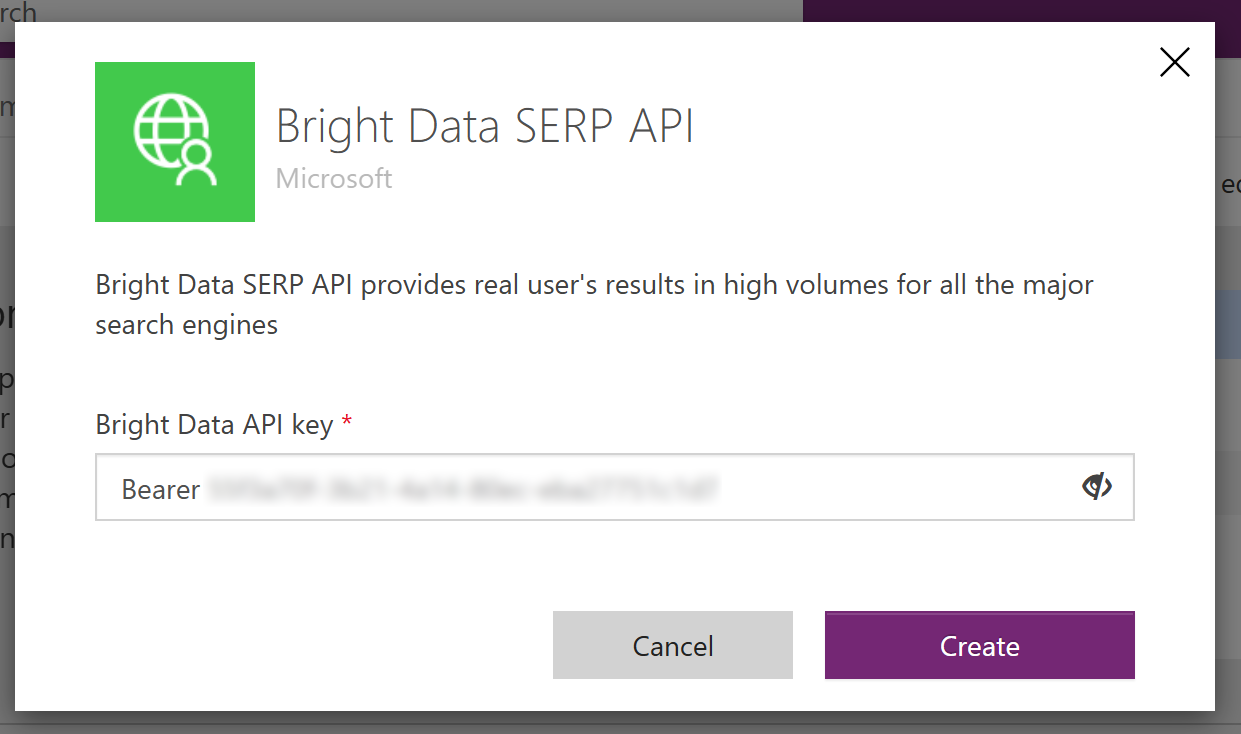
Task: Click the Bright Data SERP API title
Action: 485,126
